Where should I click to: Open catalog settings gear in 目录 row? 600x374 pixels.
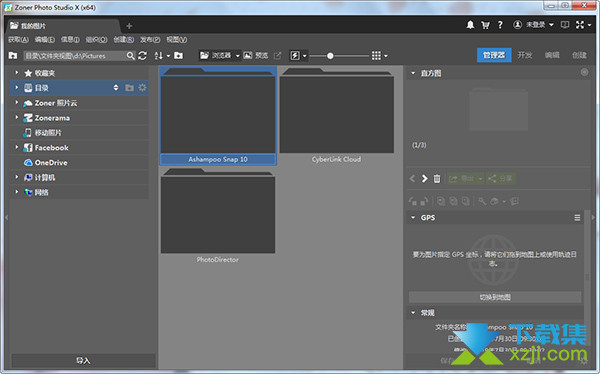[x=142, y=88]
